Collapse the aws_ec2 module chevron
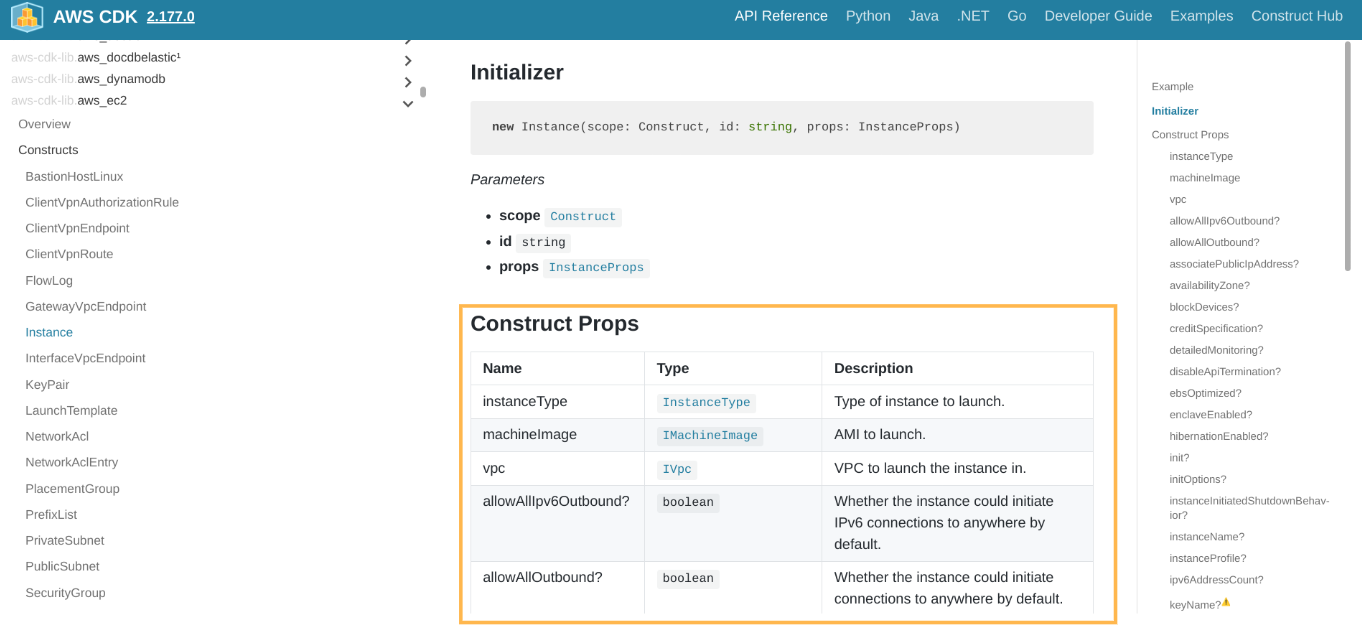 [x=408, y=103]
